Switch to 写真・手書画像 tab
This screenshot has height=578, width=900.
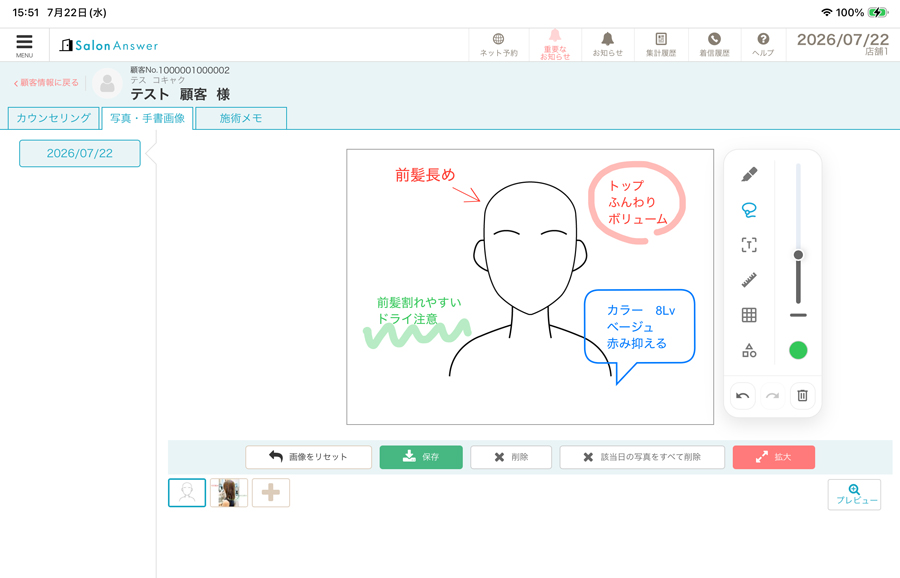tap(148, 118)
